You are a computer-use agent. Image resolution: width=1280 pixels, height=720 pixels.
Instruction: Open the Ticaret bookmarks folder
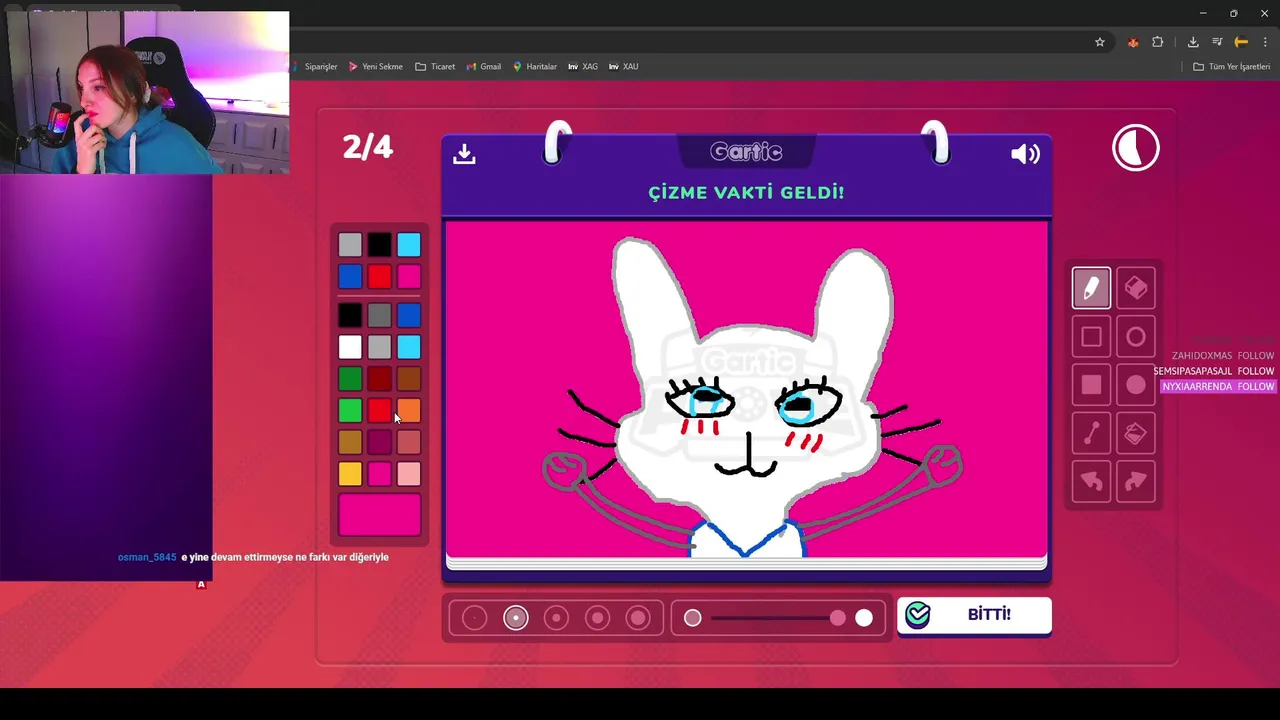435,67
